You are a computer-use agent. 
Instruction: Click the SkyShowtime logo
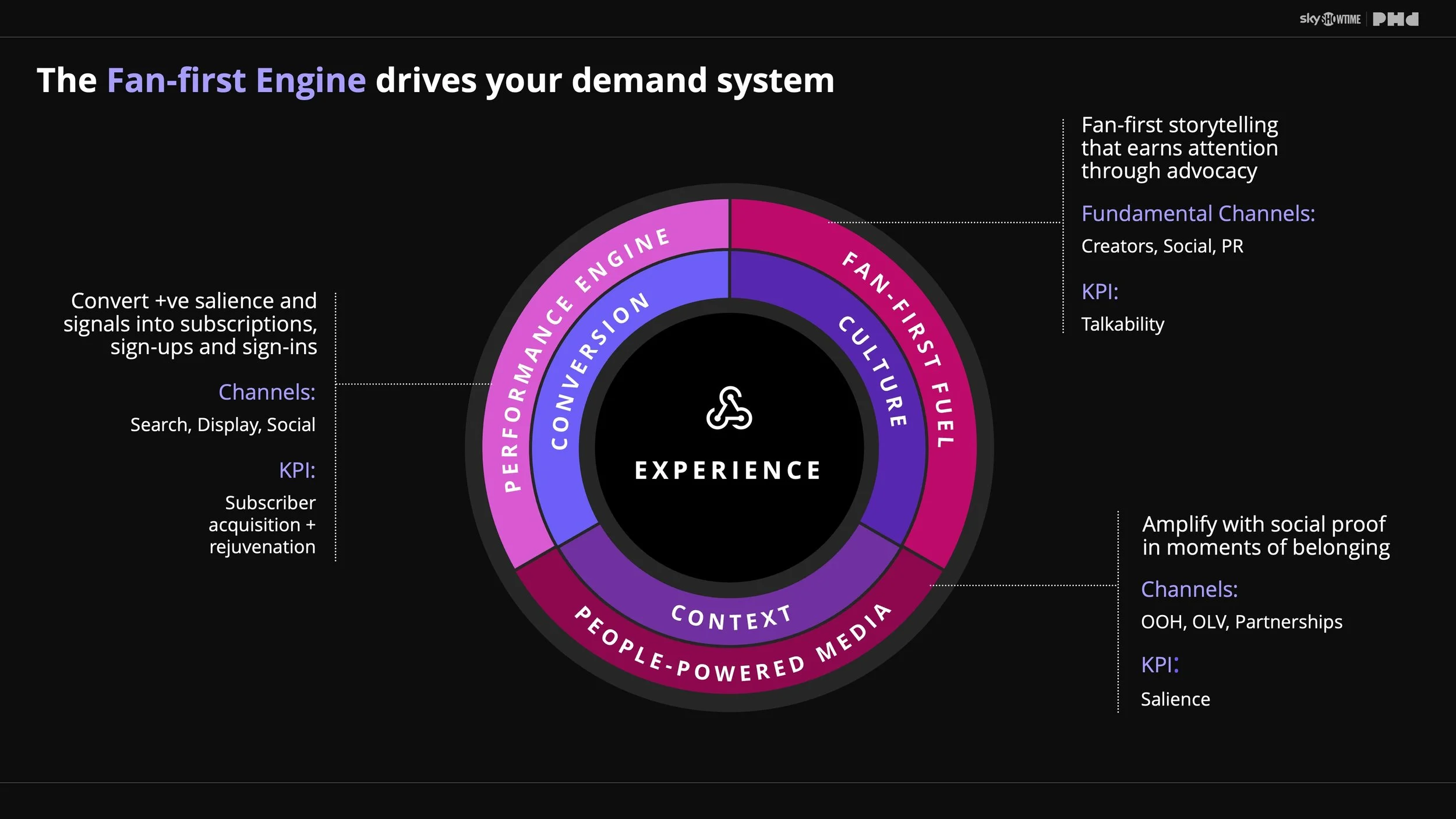1330,19
